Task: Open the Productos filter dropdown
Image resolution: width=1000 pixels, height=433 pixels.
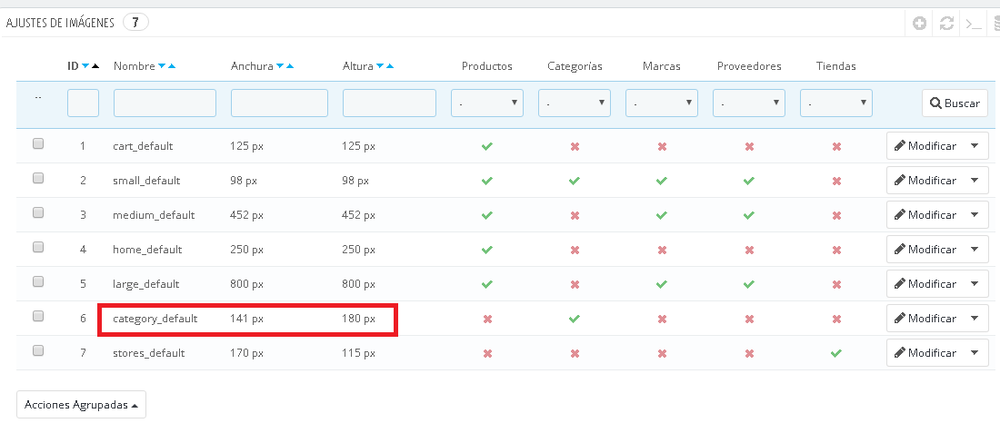Action: [487, 103]
